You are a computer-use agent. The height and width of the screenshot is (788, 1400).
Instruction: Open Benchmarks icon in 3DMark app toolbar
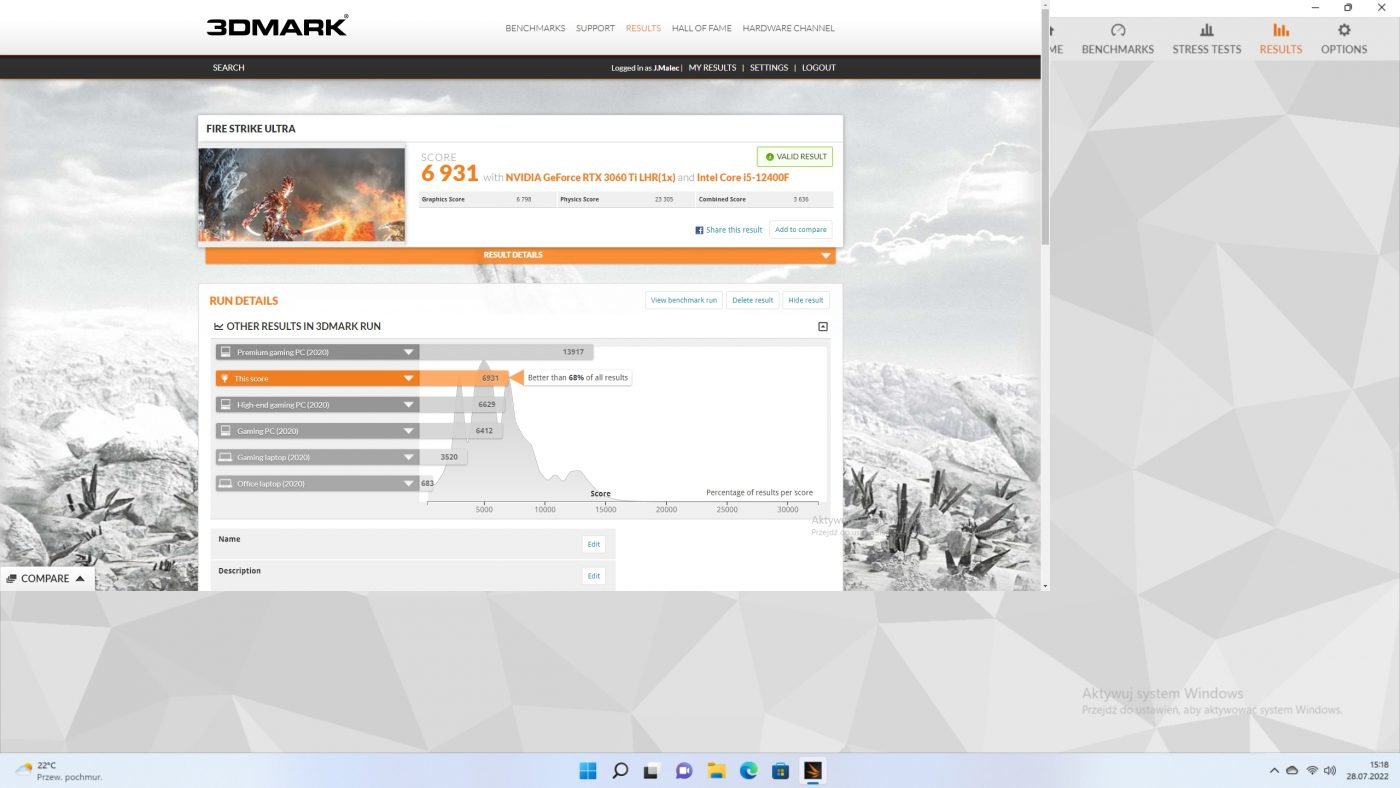click(1118, 31)
